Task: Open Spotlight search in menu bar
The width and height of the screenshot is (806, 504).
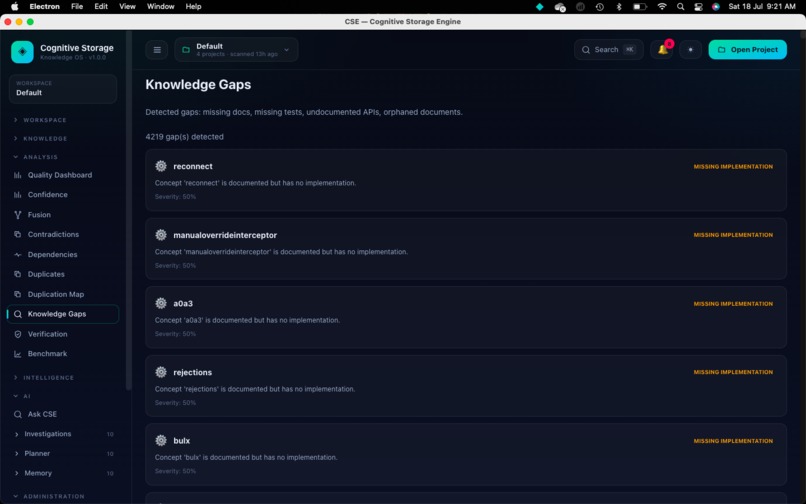Action: (681, 7)
